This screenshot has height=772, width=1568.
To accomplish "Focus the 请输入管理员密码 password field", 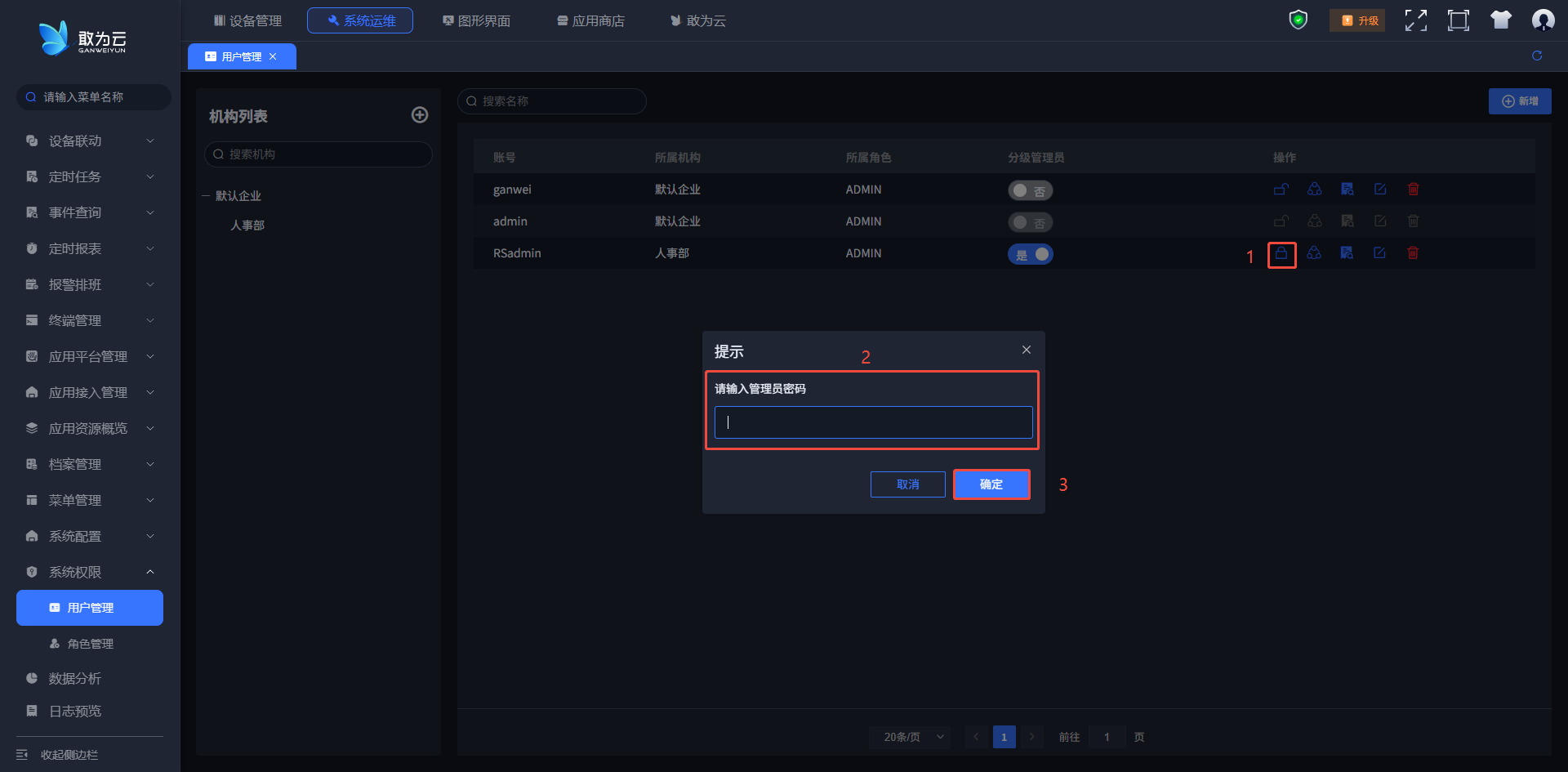I will (x=873, y=422).
